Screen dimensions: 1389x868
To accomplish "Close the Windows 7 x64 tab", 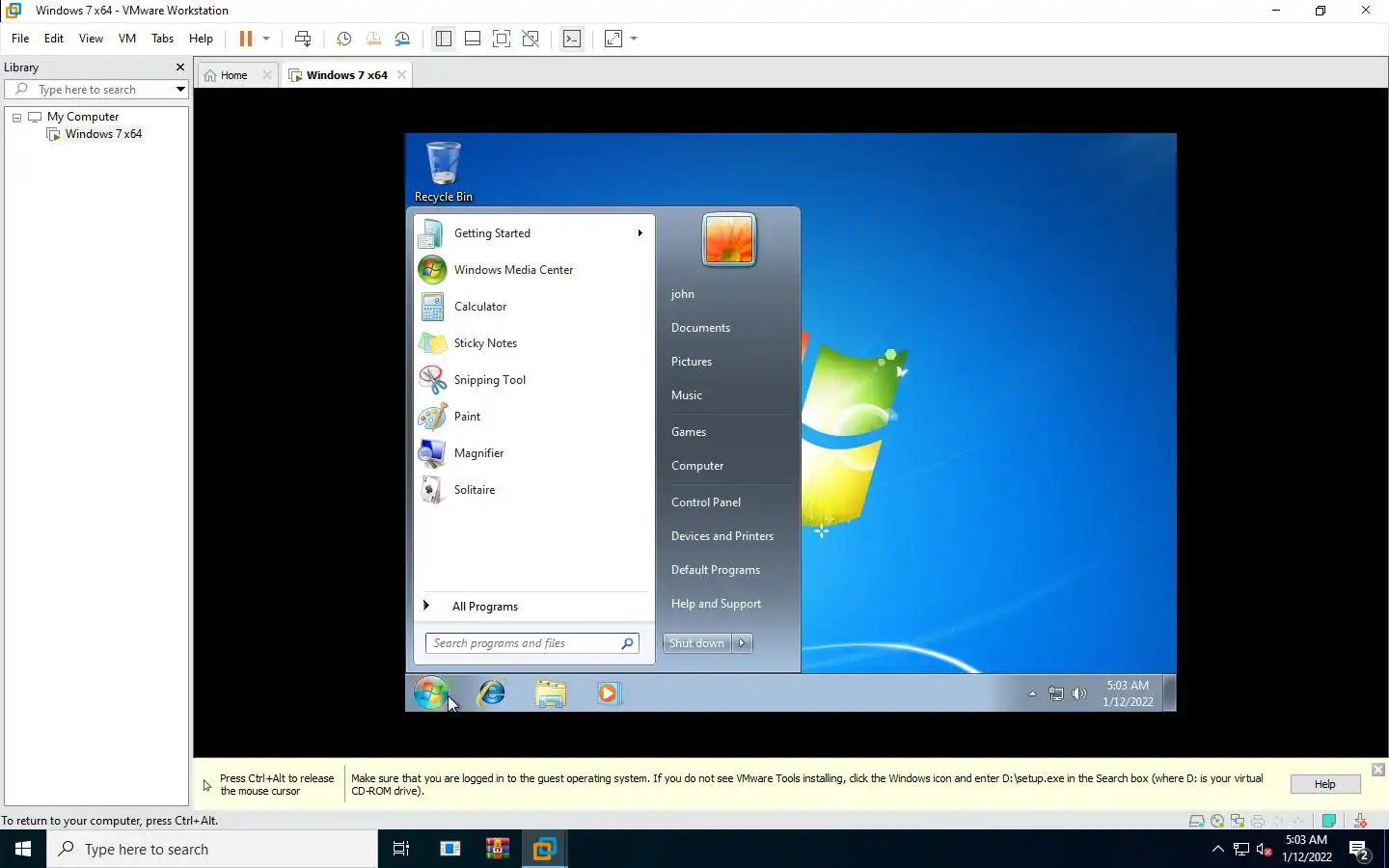I will [401, 75].
